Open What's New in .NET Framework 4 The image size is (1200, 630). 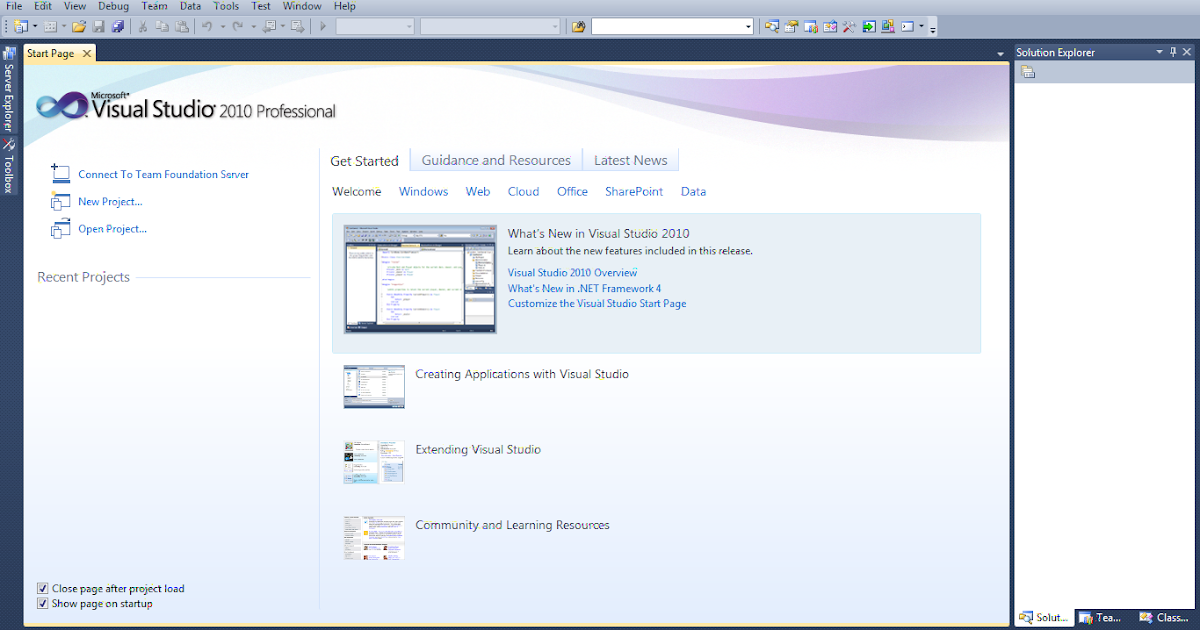(584, 288)
